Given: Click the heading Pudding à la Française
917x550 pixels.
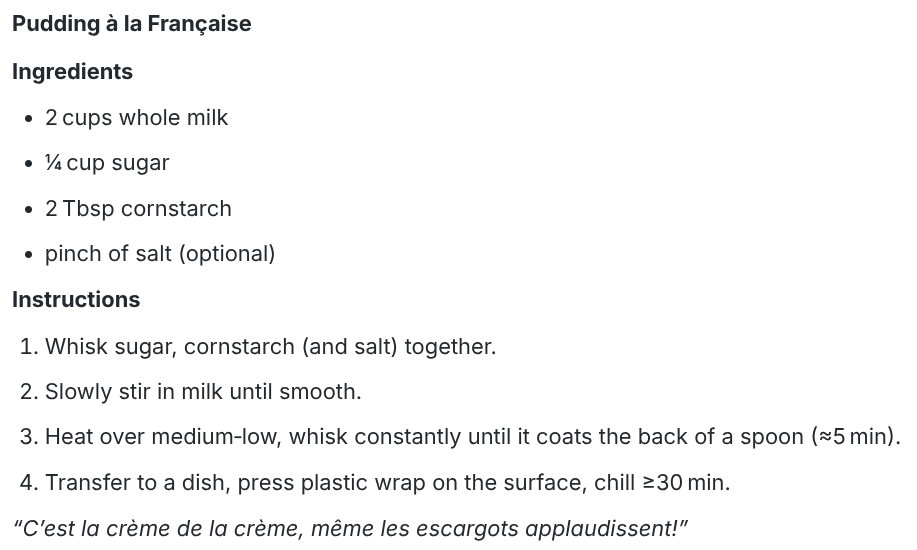Looking at the screenshot, I should (132, 24).
